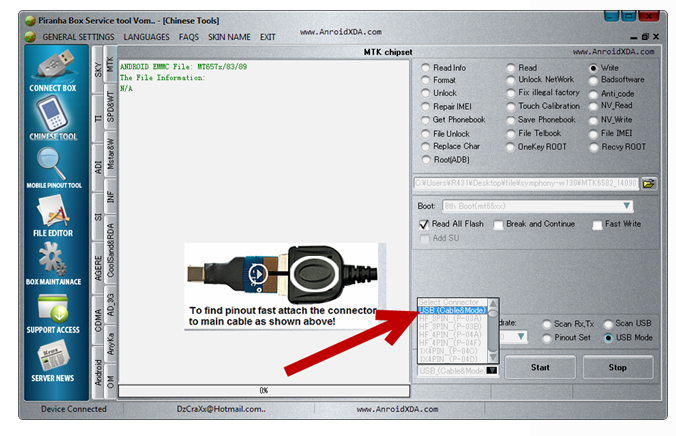Select the Read radio button
The width and height of the screenshot is (676, 436).
(511, 68)
